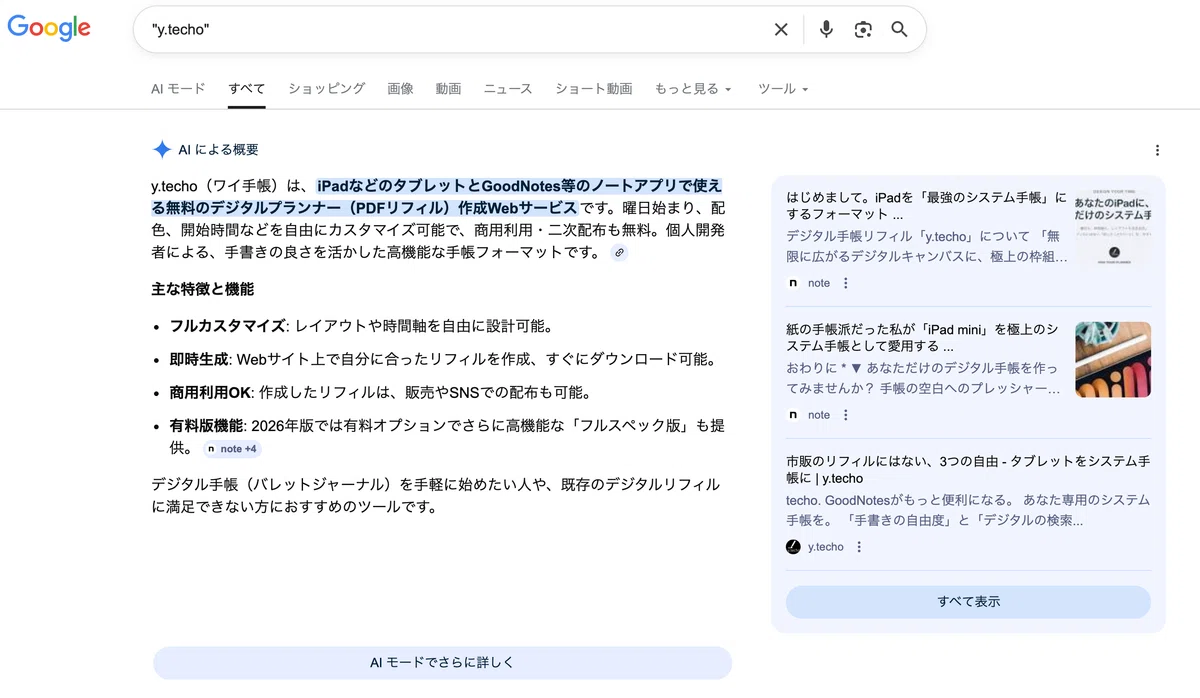
Task: Click the おわりに snippet under second source
Action: (x=923, y=380)
